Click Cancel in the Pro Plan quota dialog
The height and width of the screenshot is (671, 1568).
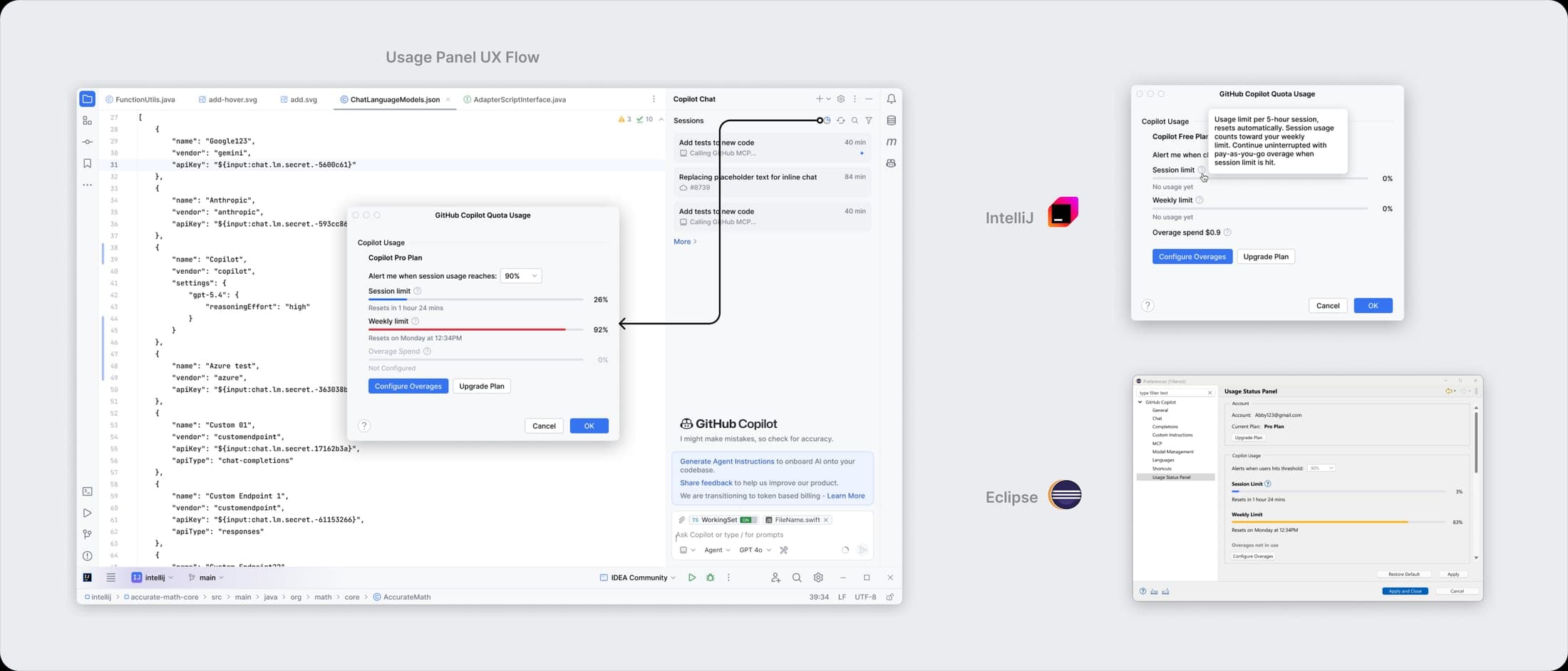[x=544, y=426]
